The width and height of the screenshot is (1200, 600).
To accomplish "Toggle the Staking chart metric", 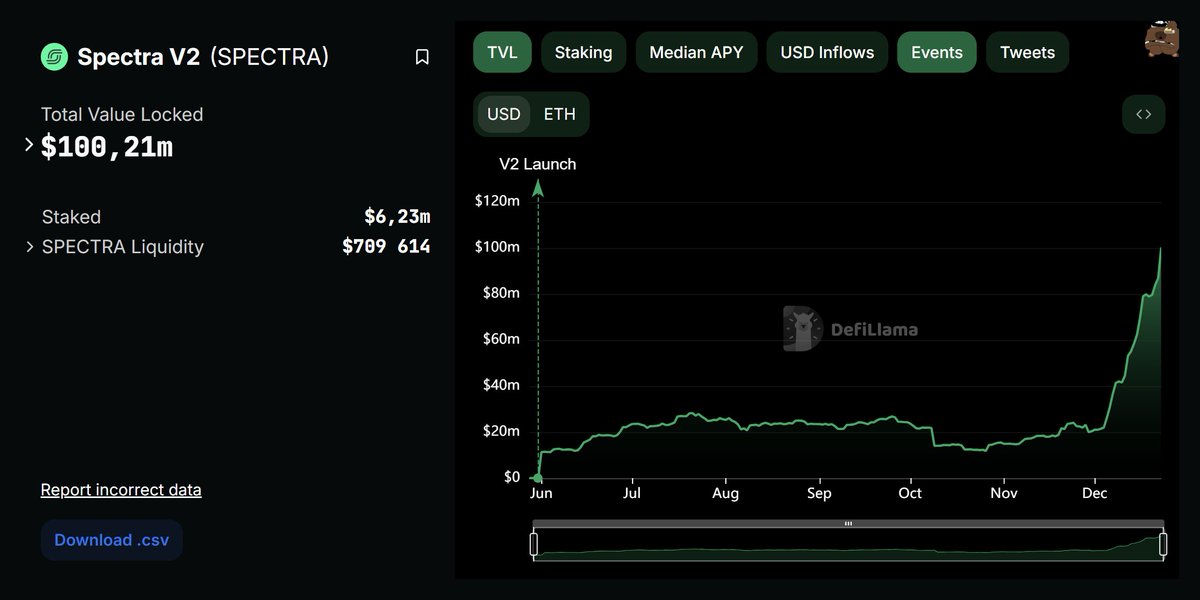I will (584, 52).
